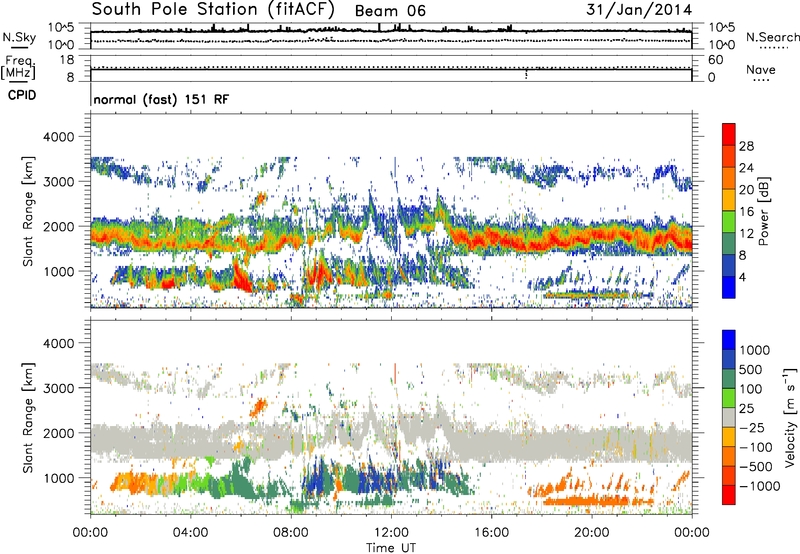The image size is (800, 554).
Task: Click the '12:00' time tick label
Action: pos(391,533)
